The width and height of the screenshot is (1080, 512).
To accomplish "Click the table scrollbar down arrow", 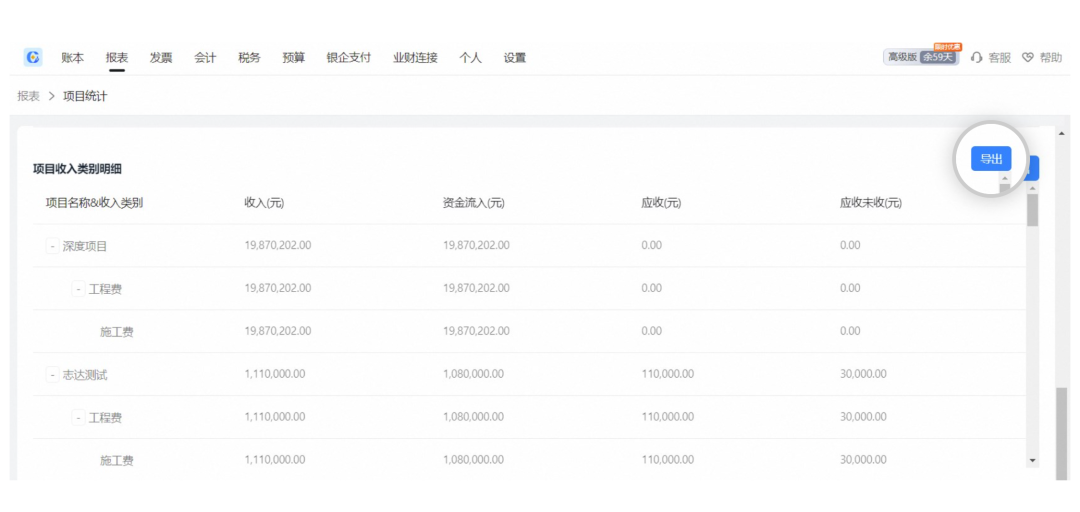I will click(1033, 459).
